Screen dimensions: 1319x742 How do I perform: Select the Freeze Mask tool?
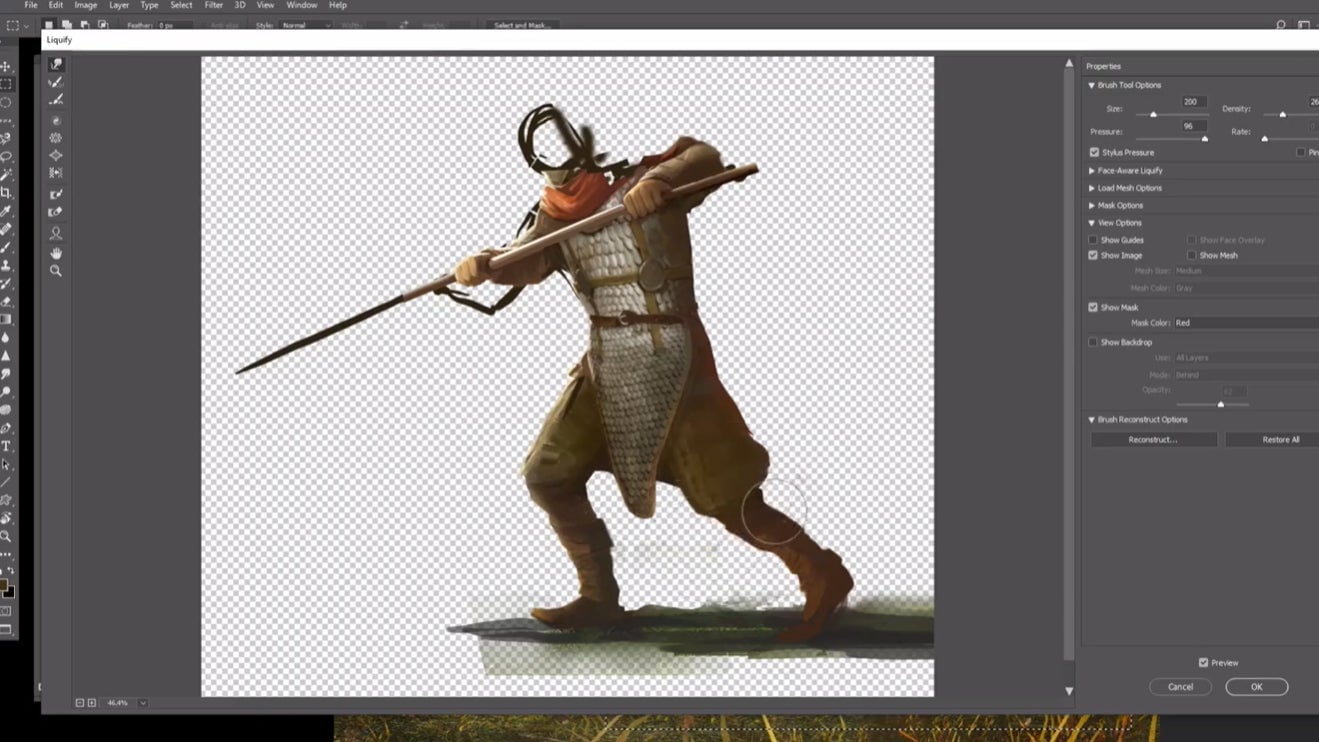tap(56, 195)
